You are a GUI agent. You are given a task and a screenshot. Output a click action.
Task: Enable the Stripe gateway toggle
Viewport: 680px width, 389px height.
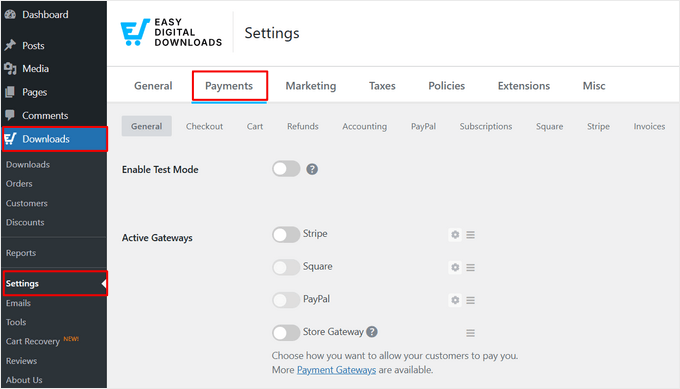(x=286, y=235)
